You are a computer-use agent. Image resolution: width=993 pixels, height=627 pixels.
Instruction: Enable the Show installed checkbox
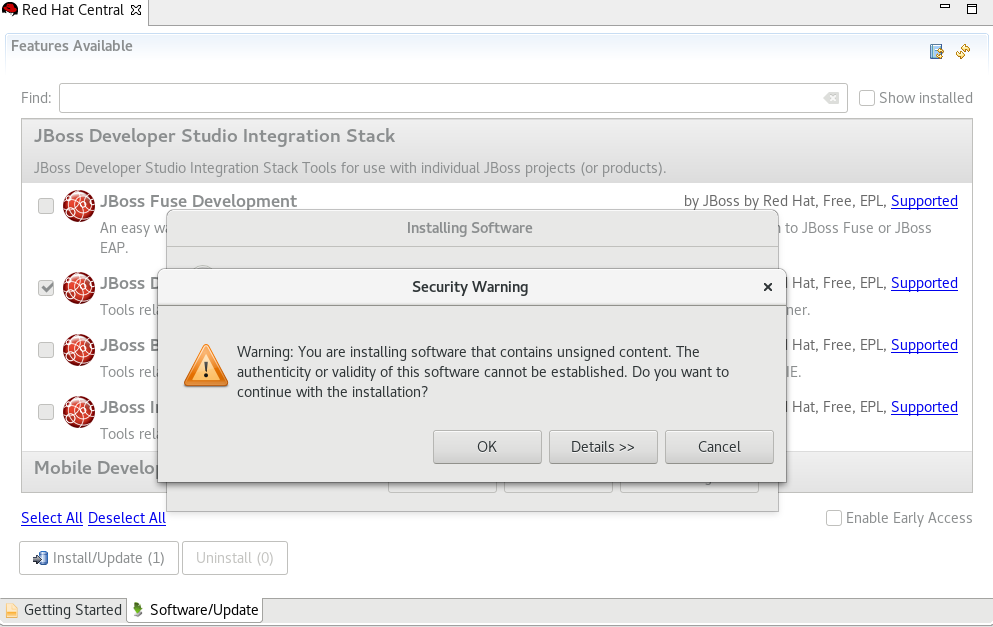click(867, 97)
